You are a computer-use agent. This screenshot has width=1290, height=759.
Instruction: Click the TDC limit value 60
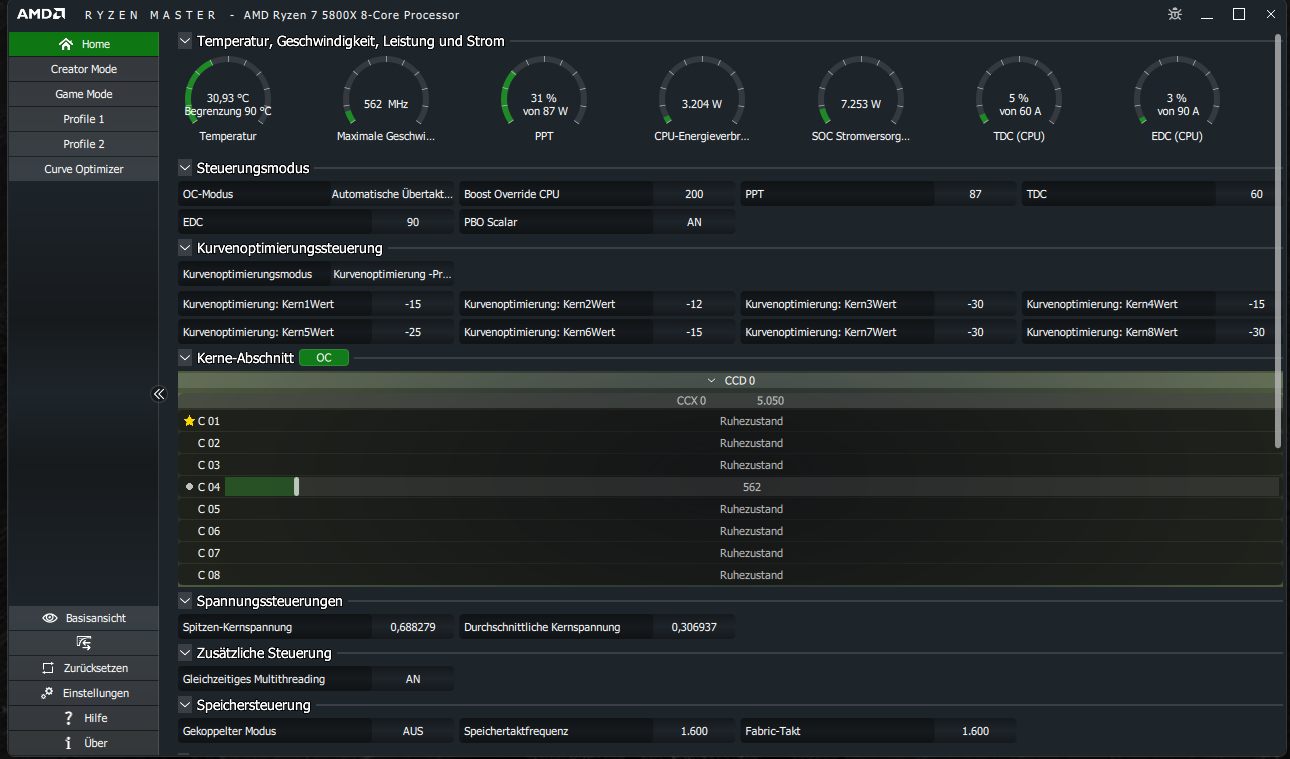point(1256,194)
